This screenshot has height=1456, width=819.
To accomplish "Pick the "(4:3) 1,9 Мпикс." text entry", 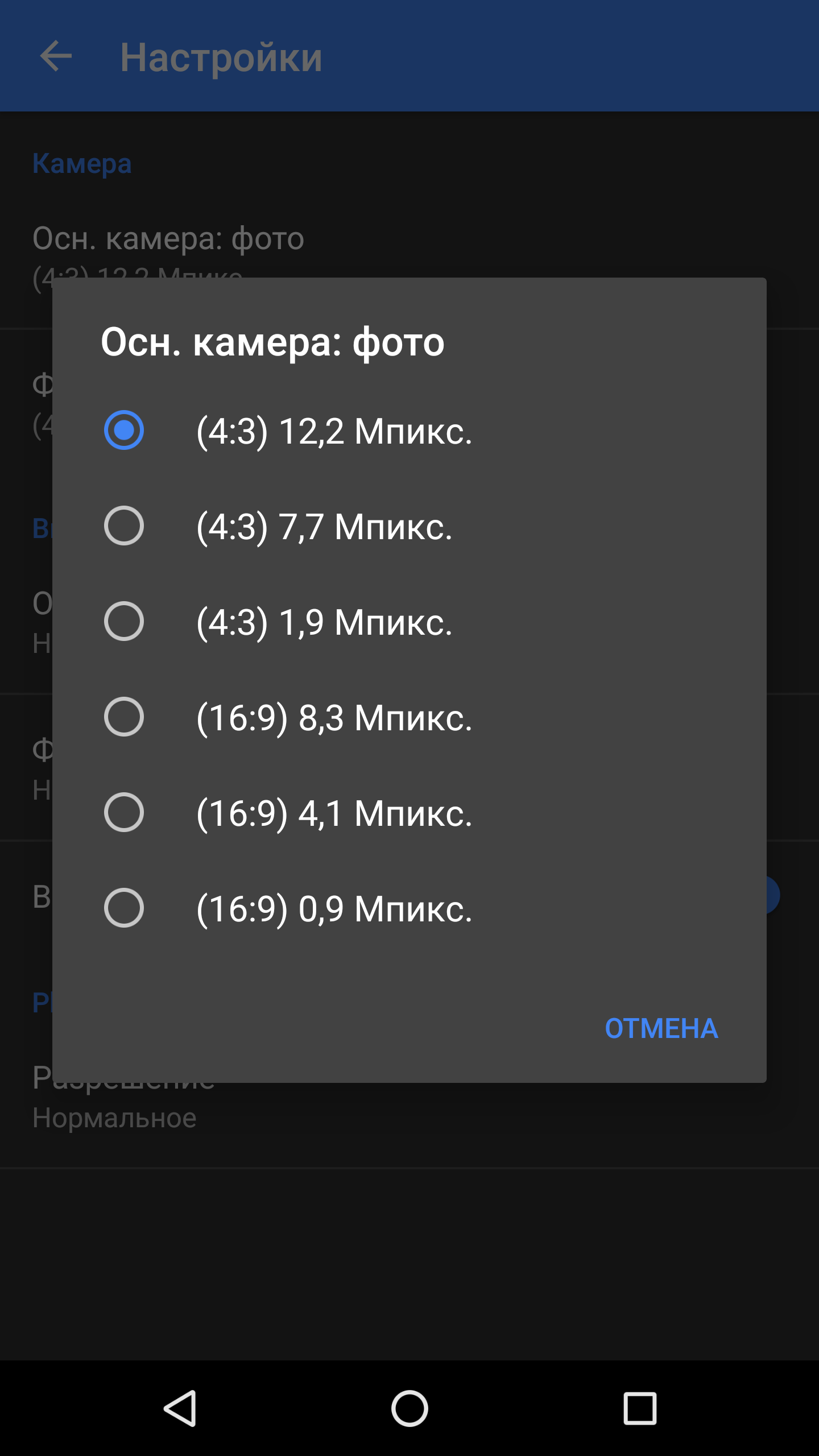I will [324, 622].
